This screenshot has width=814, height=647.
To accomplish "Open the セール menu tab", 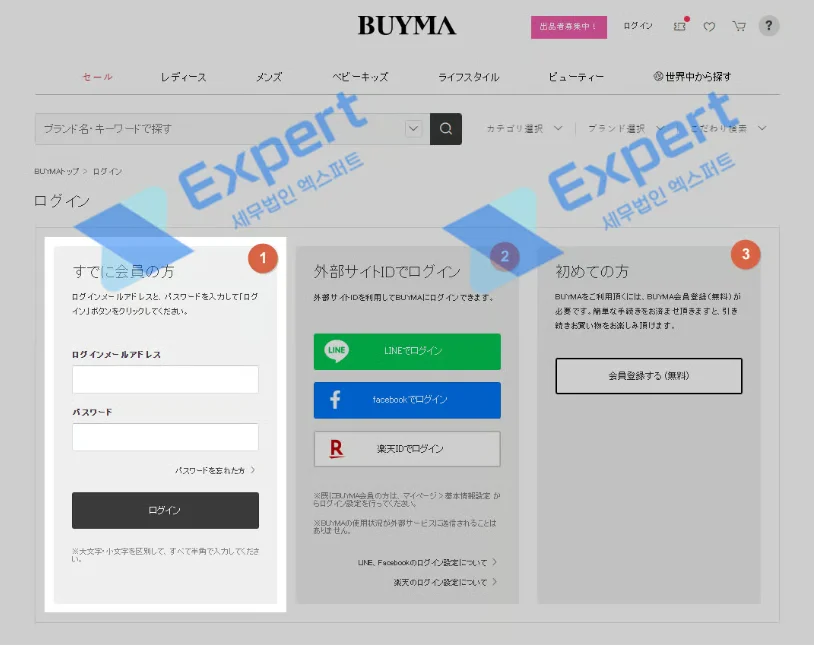I will click(98, 77).
